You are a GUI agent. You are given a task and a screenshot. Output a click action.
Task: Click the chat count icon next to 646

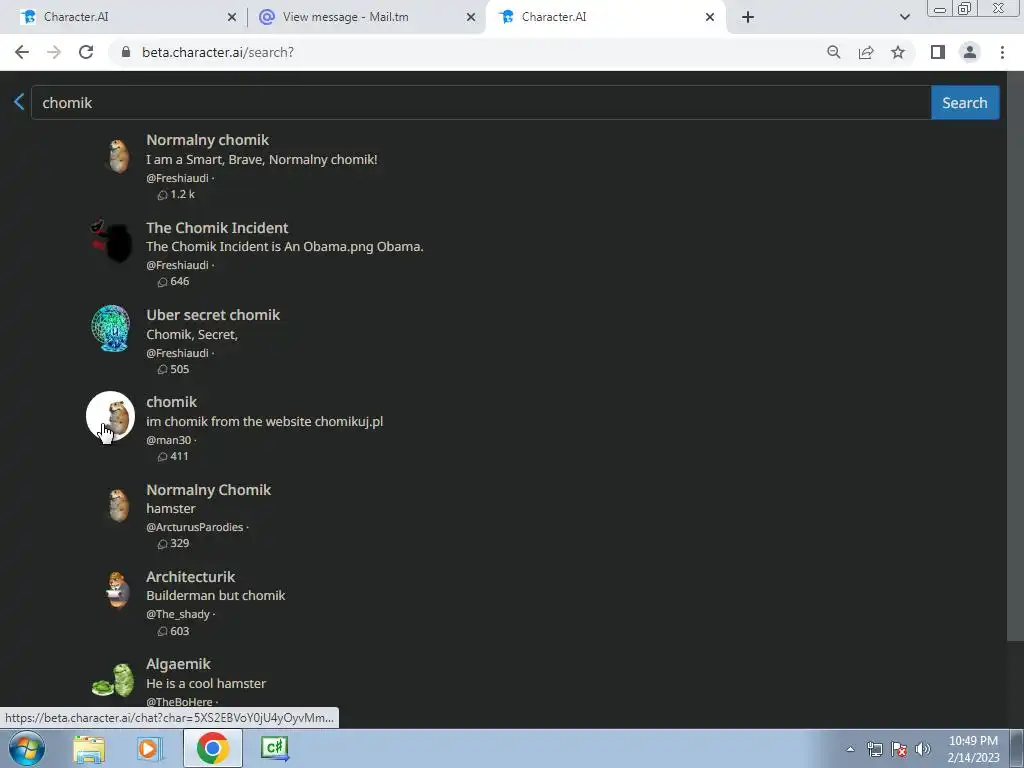[x=163, y=282]
